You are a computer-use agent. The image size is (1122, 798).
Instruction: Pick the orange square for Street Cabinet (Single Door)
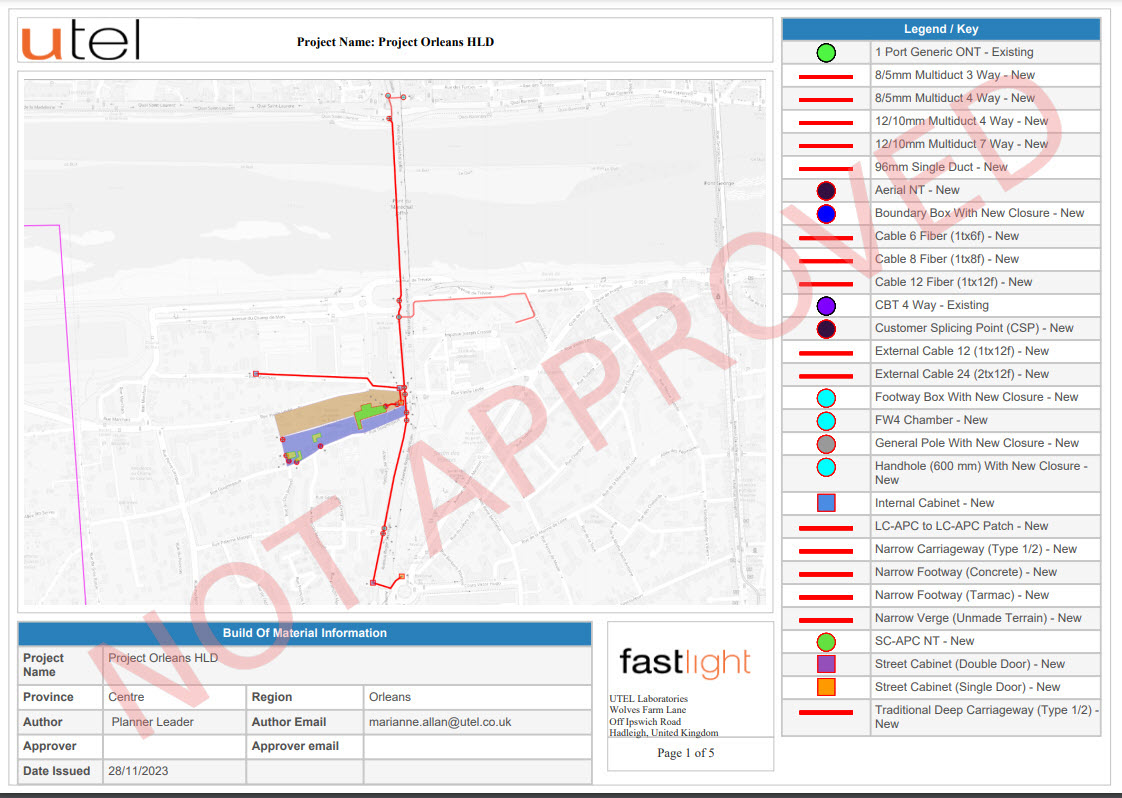[x=826, y=686]
